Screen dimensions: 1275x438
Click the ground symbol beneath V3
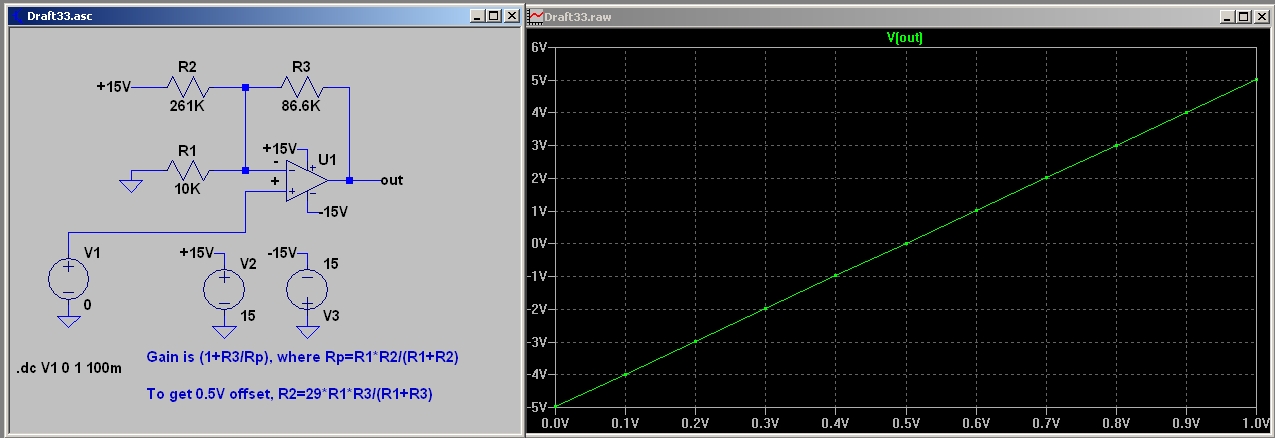coord(307,333)
